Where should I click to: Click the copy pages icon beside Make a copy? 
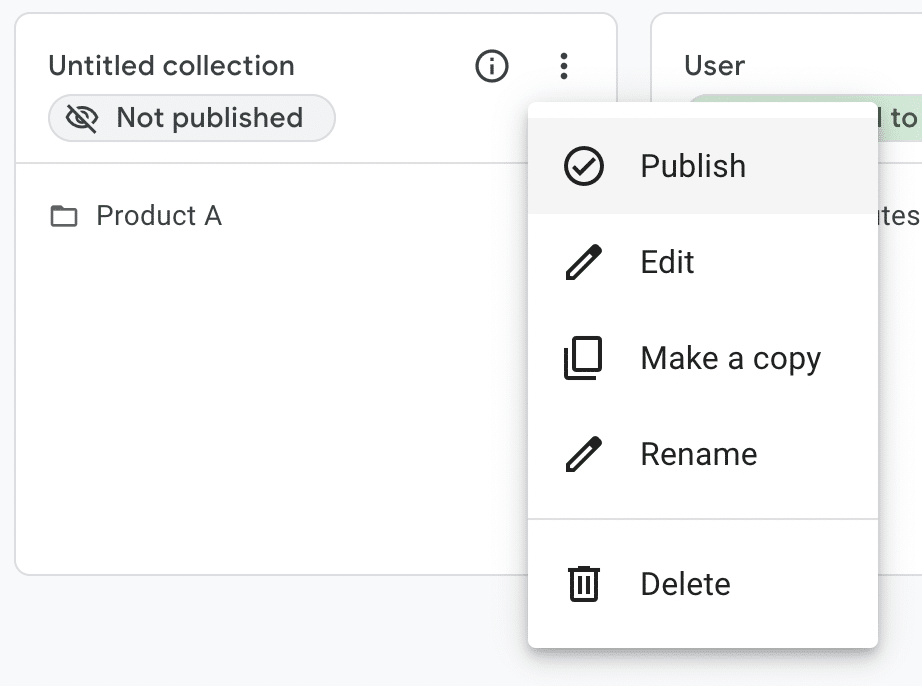tap(584, 358)
